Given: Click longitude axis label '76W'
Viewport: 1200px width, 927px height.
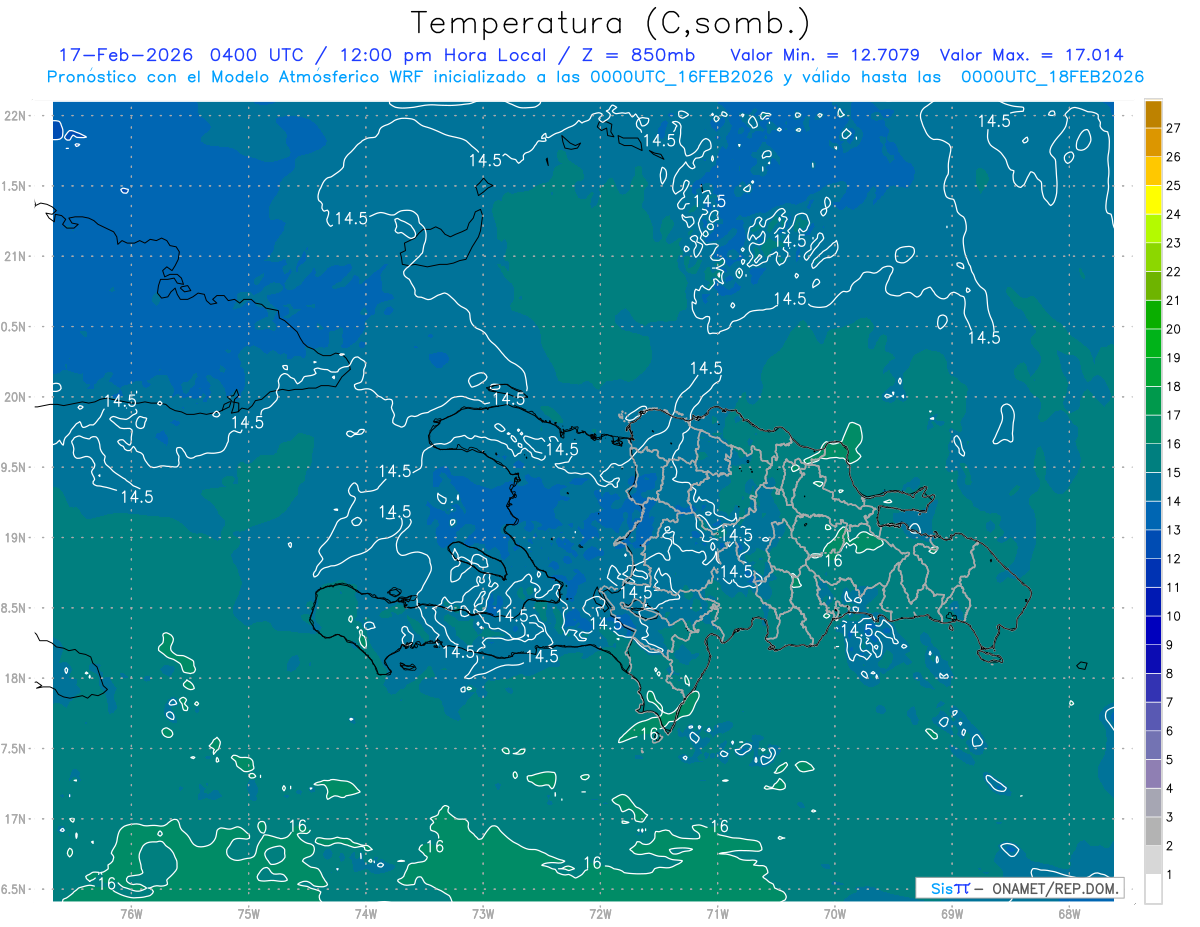Looking at the screenshot, I should pos(131,913).
